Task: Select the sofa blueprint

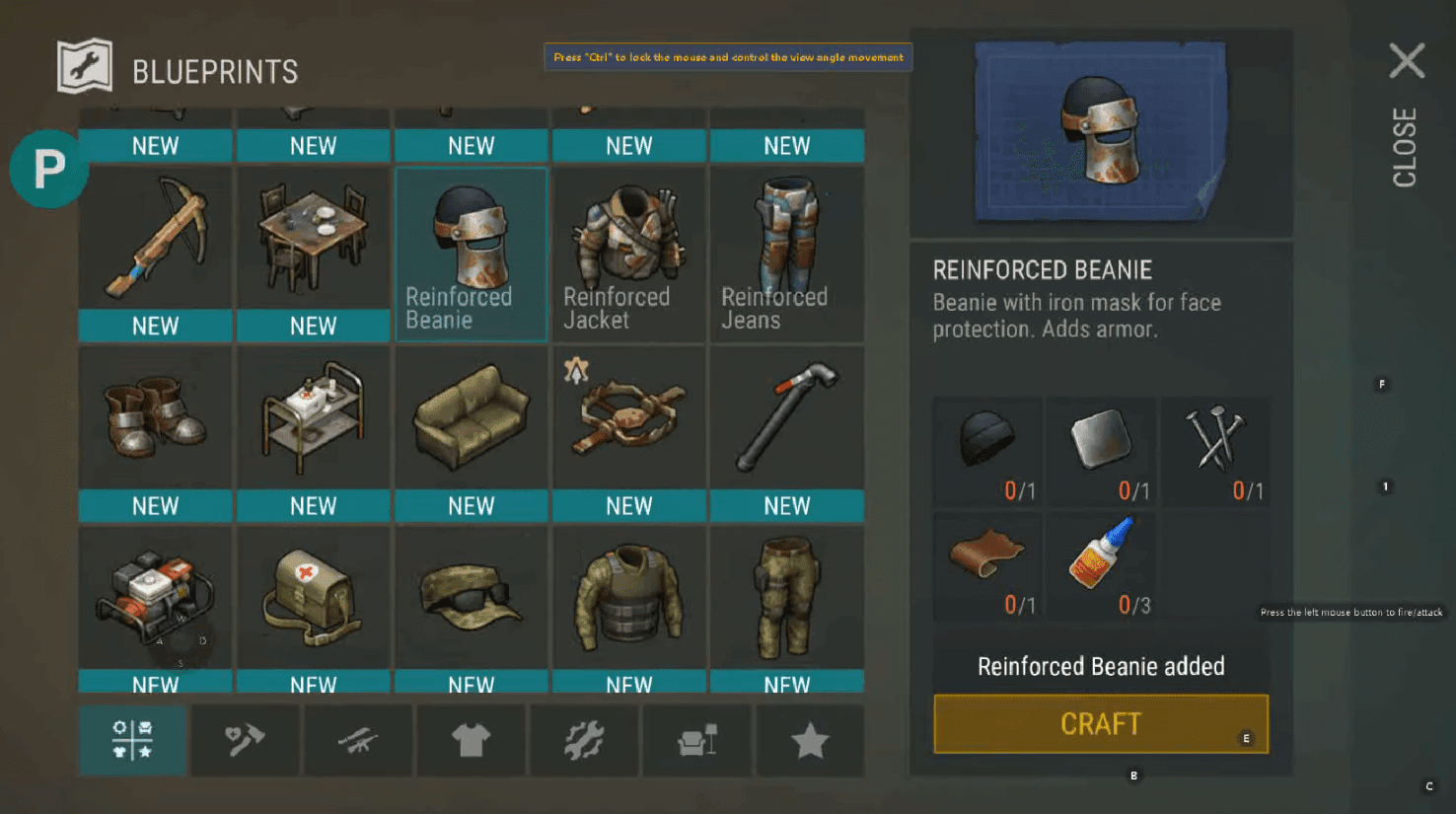Action: pos(471,434)
